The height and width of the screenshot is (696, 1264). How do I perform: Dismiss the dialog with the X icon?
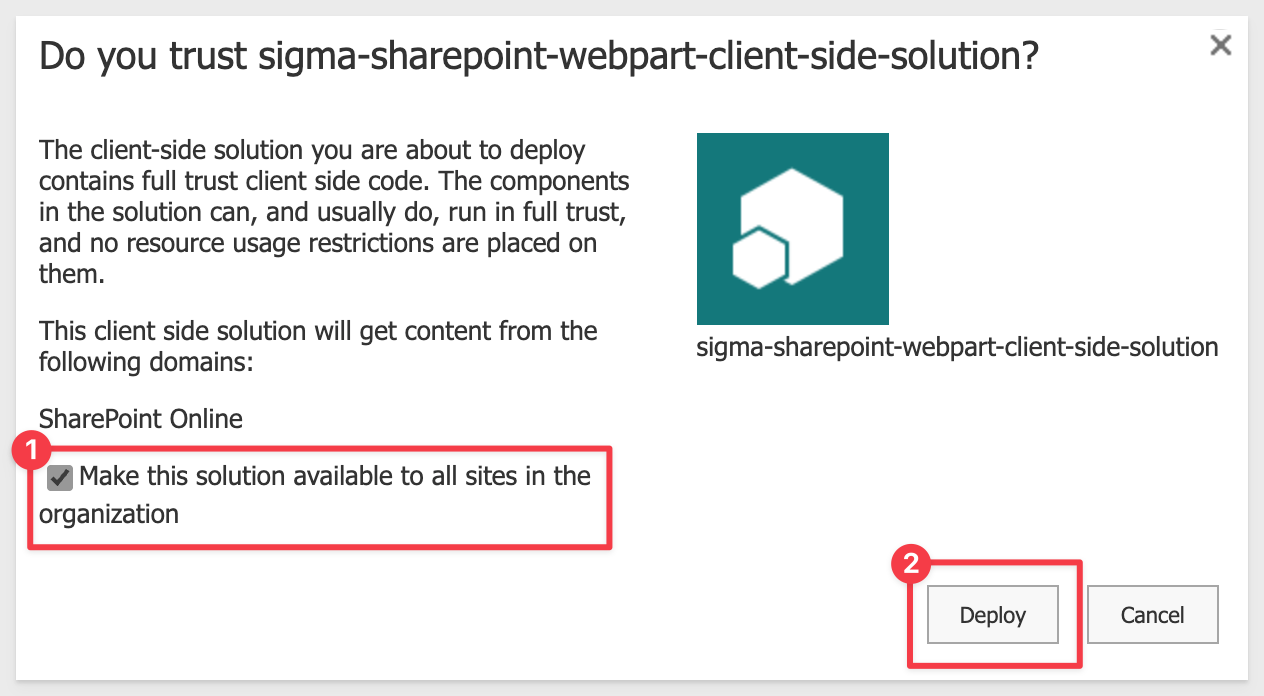1220,45
